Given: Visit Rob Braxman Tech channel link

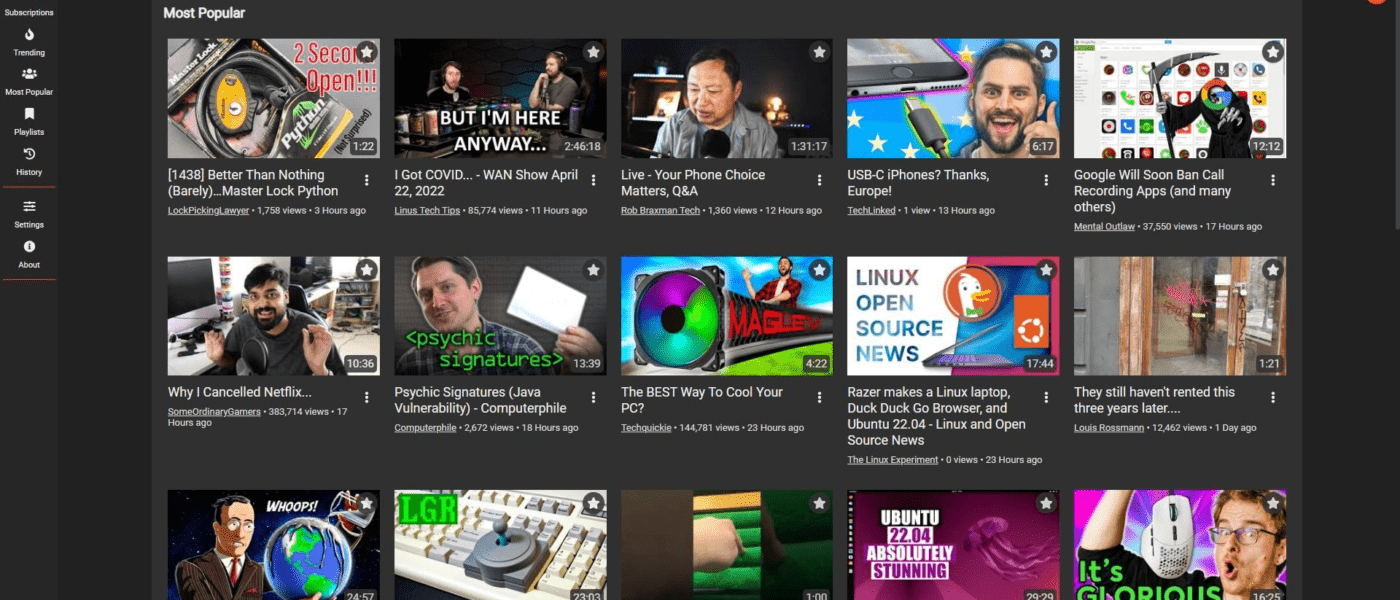Looking at the screenshot, I should coord(661,211).
